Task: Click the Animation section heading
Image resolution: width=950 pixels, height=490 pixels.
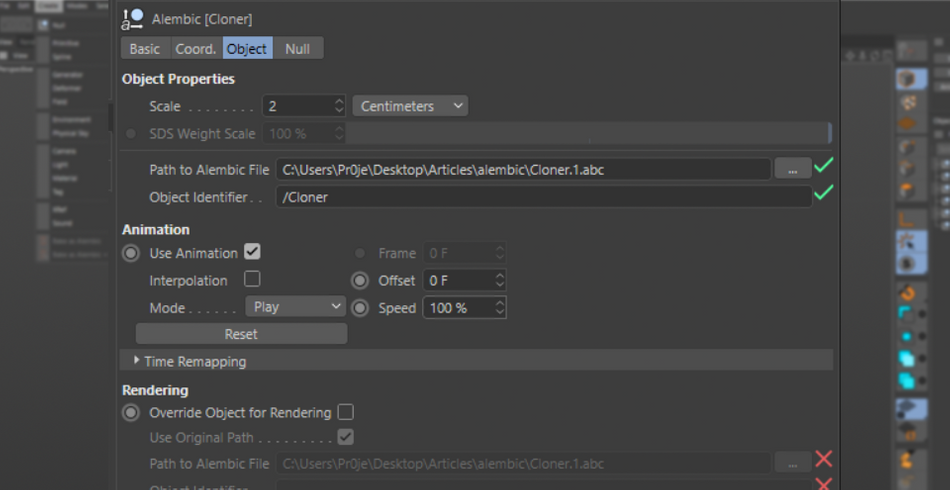Action: pos(156,230)
